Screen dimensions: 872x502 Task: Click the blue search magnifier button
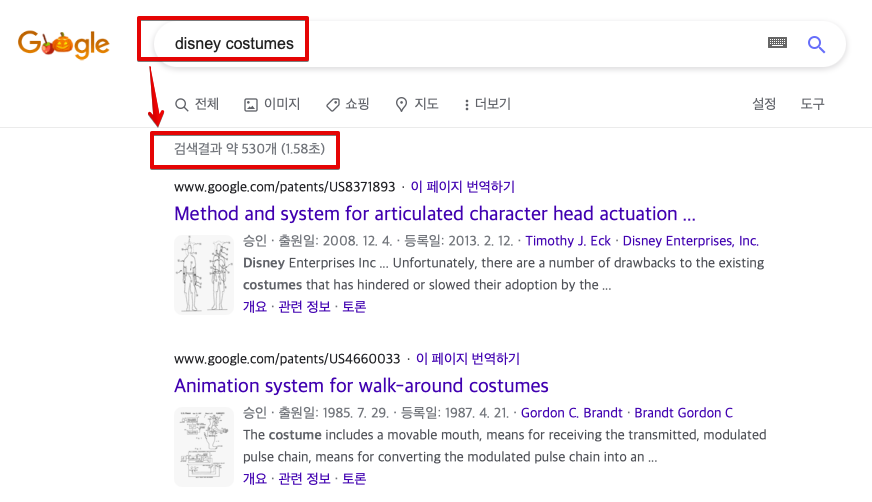click(x=816, y=44)
